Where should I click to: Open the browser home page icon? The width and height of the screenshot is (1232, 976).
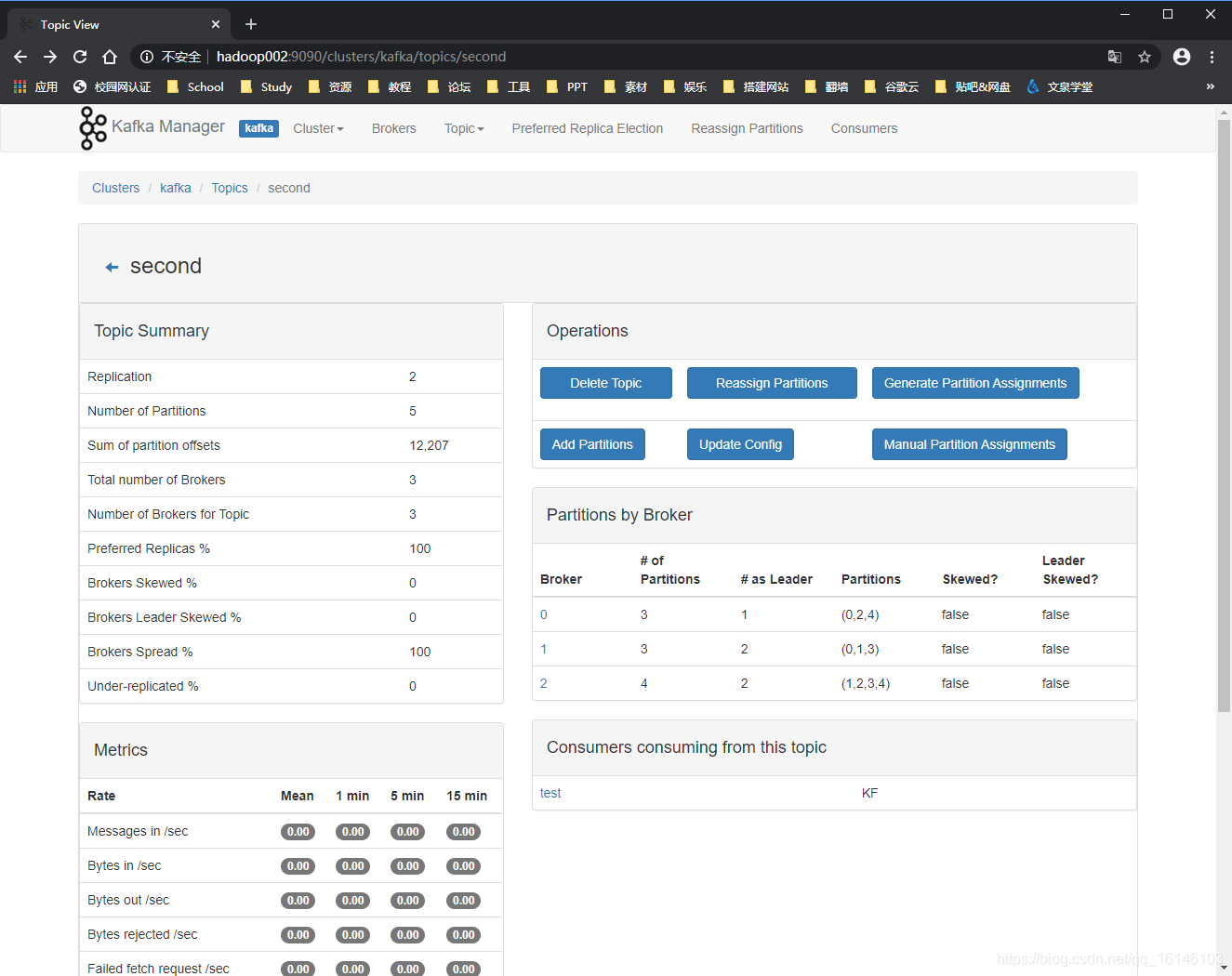pyautogui.click(x=110, y=57)
